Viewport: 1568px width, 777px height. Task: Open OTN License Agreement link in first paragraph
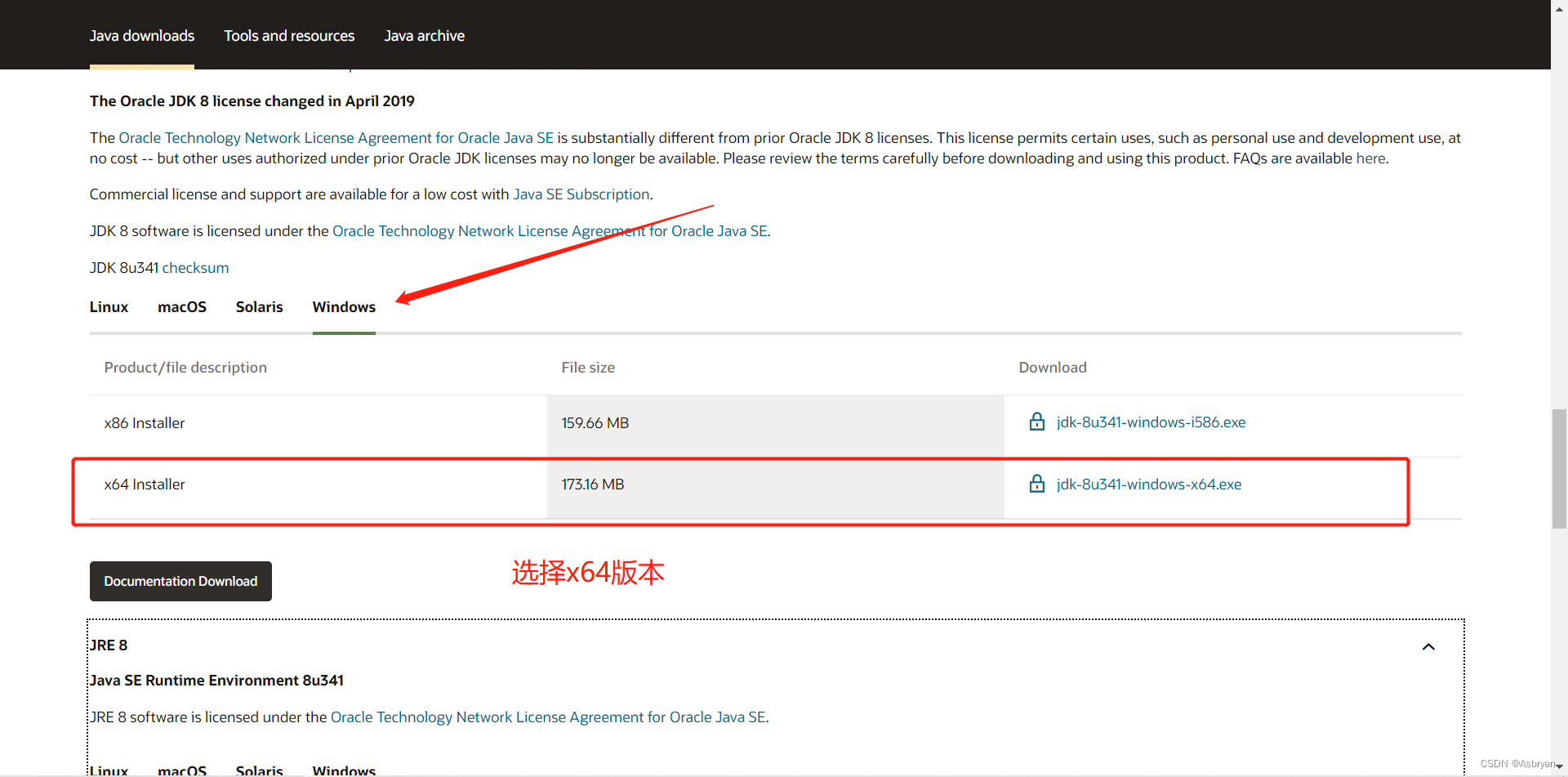click(x=336, y=138)
